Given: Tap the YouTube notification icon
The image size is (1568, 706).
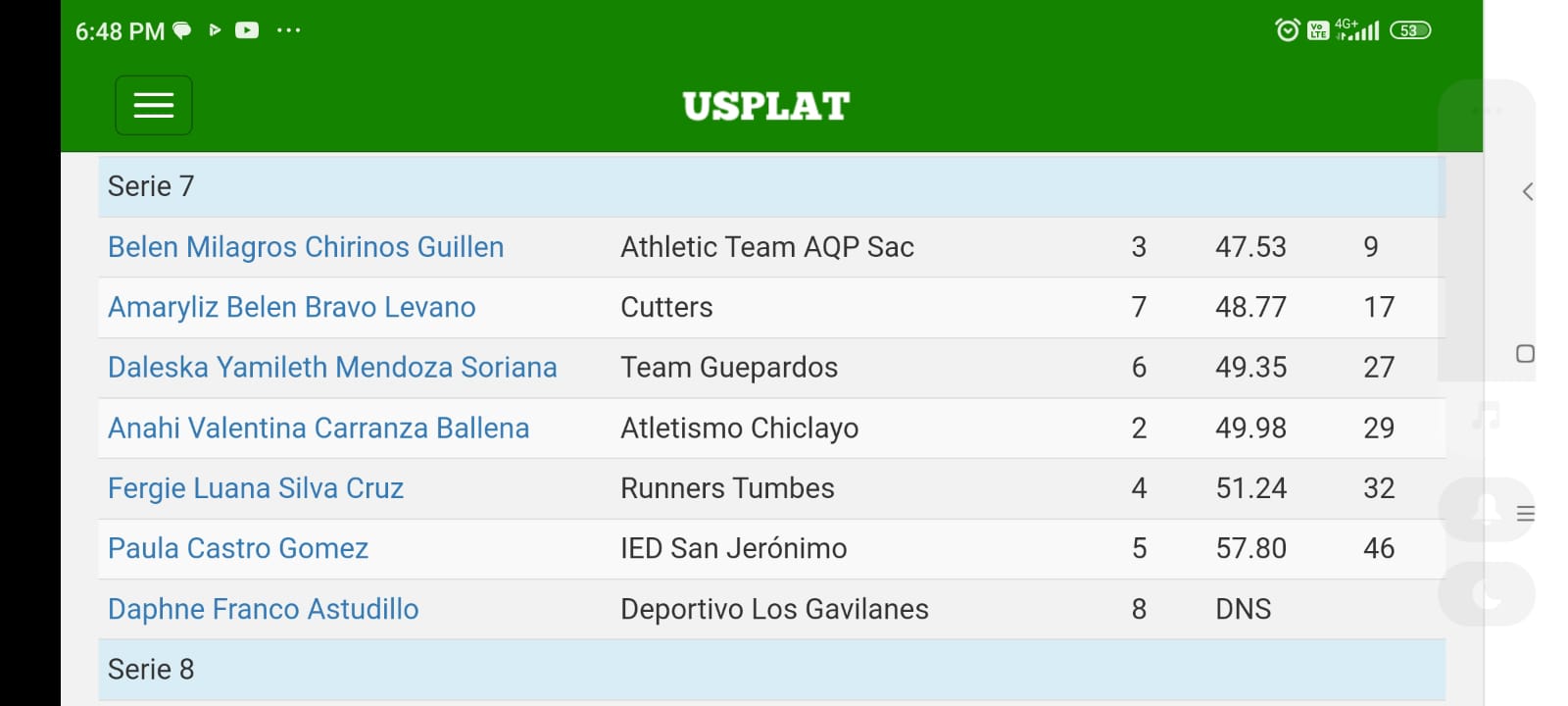Looking at the screenshot, I should point(247,30).
